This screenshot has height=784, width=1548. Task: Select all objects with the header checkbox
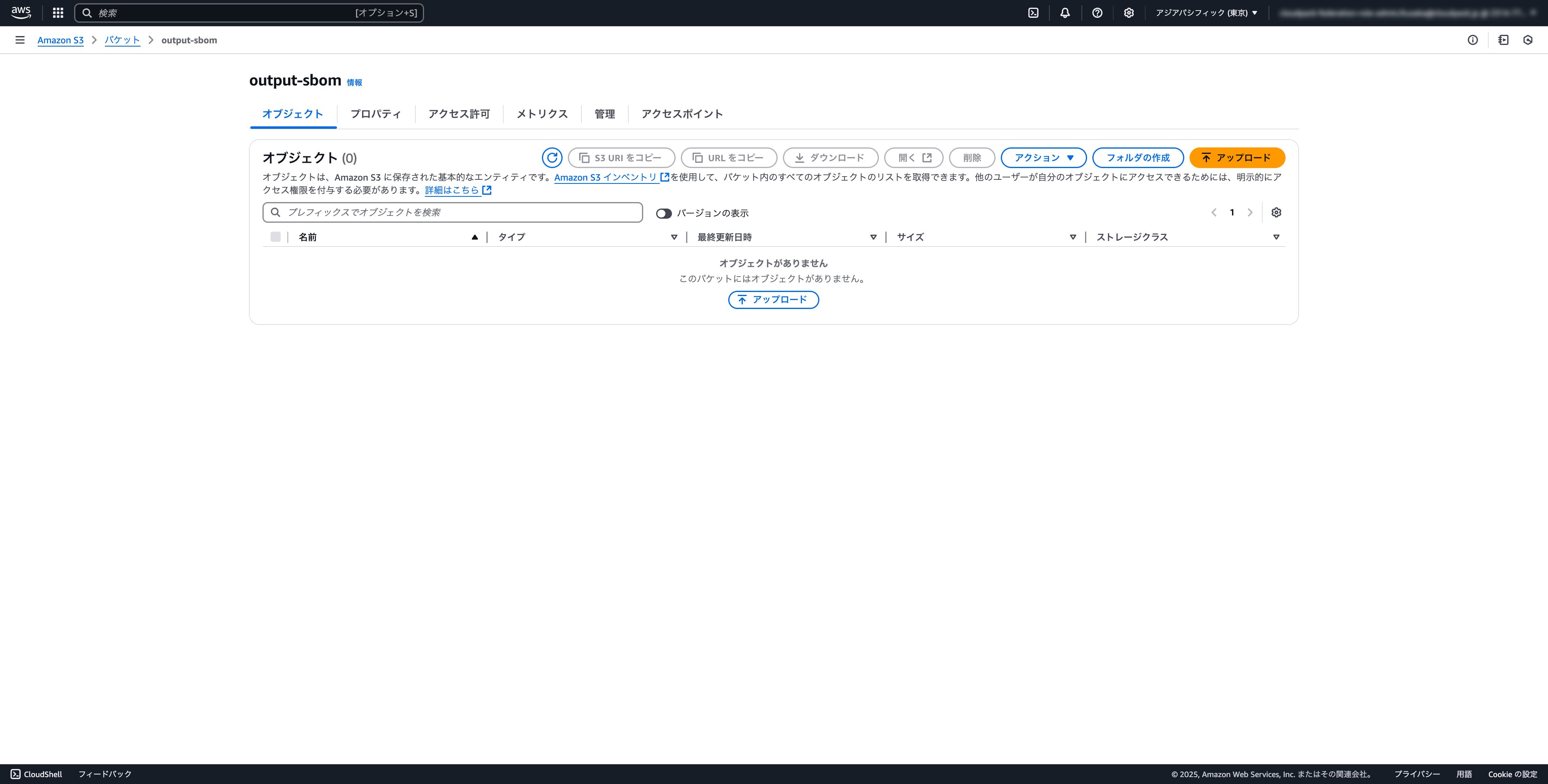(x=276, y=237)
